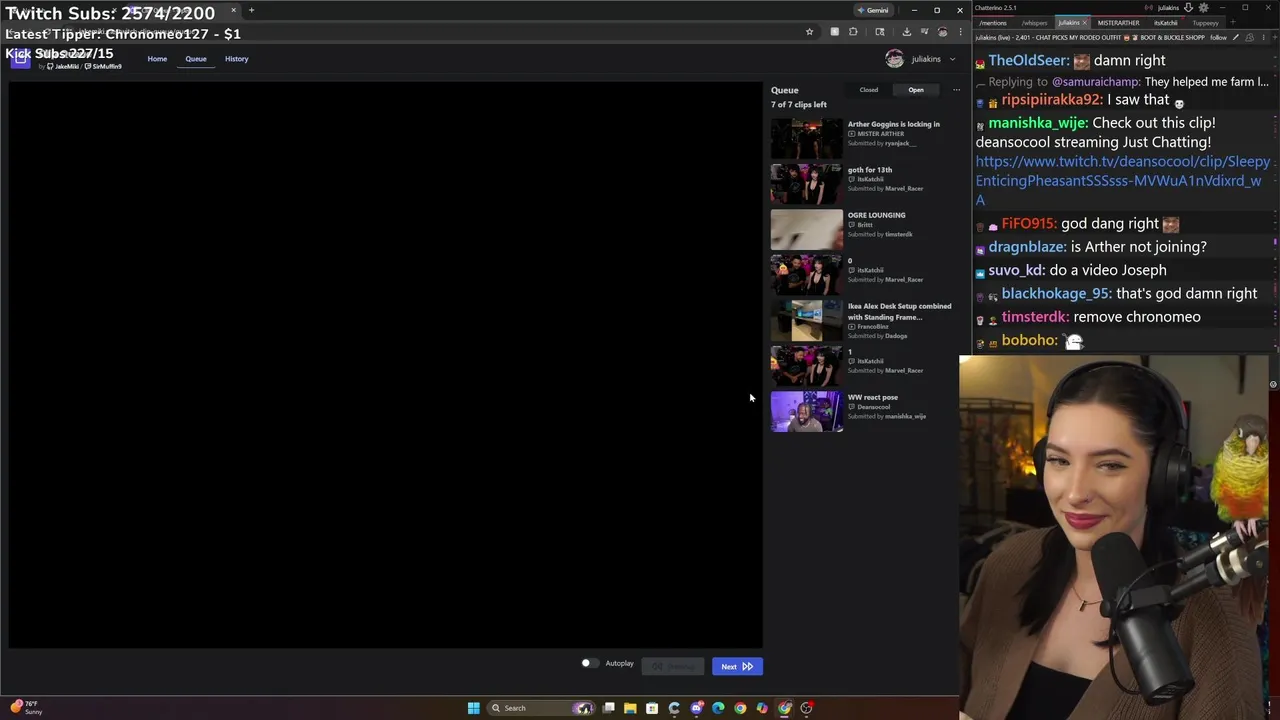Close the juliakins Chatterino tab
1280x720 pixels.
[1084, 23]
